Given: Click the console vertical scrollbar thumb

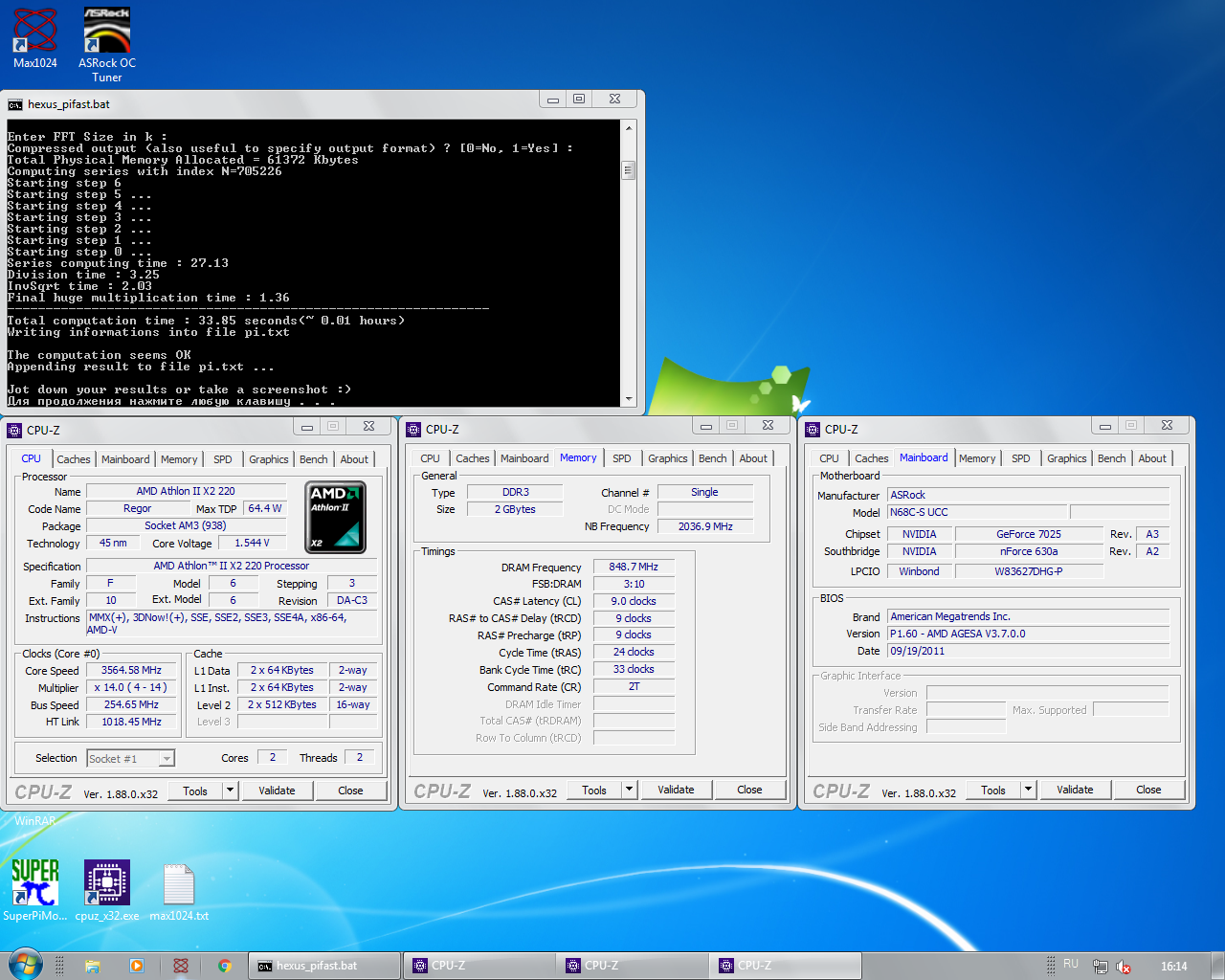Looking at the screenshot, I should (629, 170).
